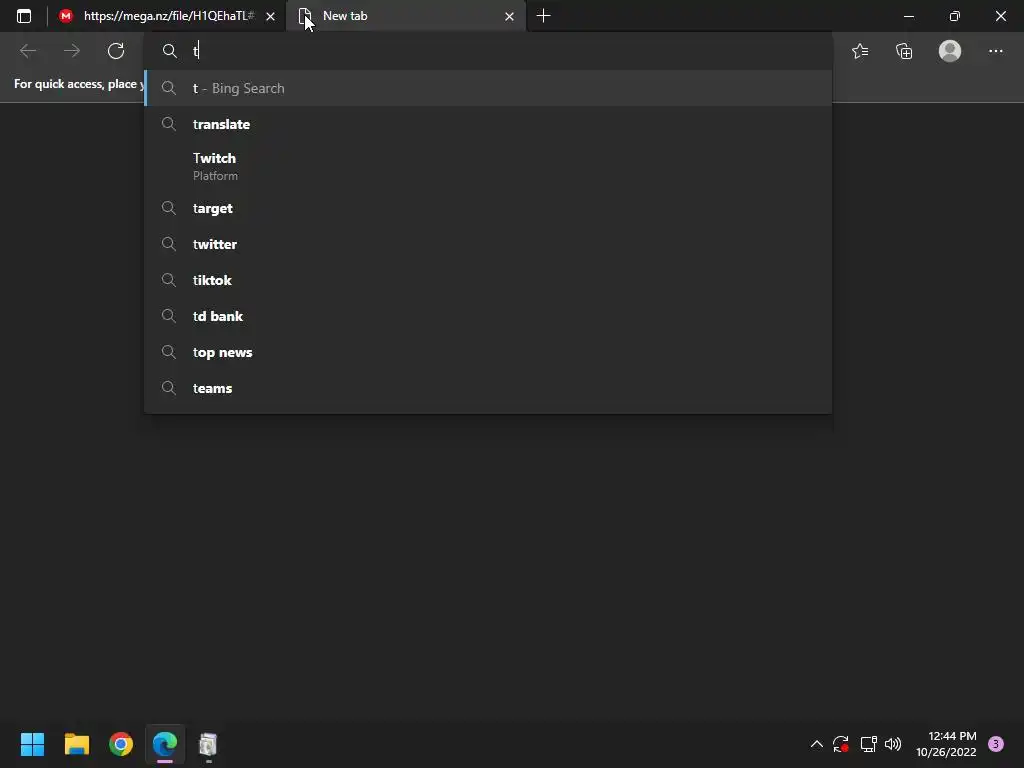Launch Google Chrome from the taskbar
Viewport: 1024px width, 768px height.
pyautogui.click(x=121, y=744)
